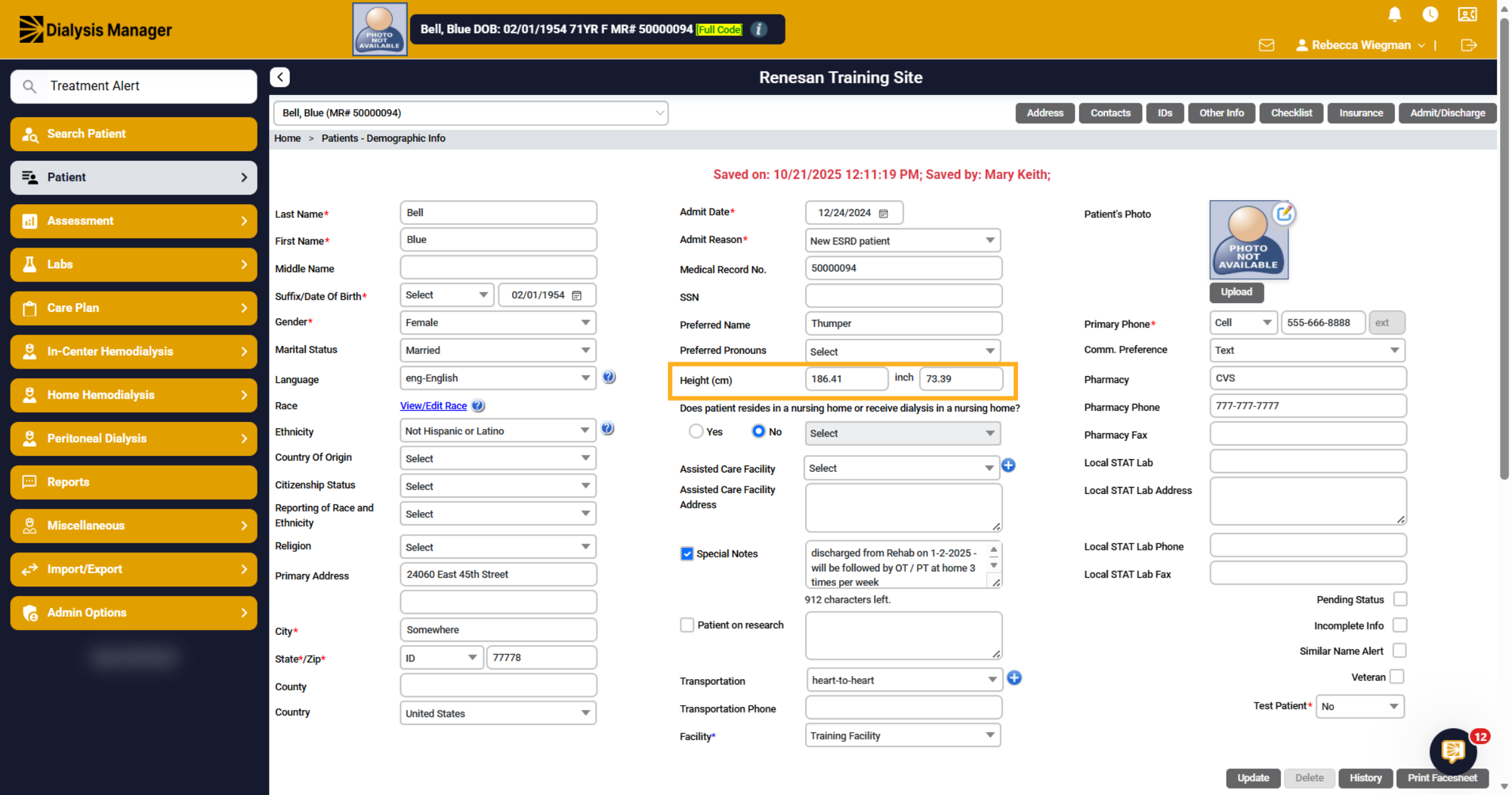Click the patient info icon in banner
Viewport: 1512px width, 795px height.
click(x=759, y=30)
